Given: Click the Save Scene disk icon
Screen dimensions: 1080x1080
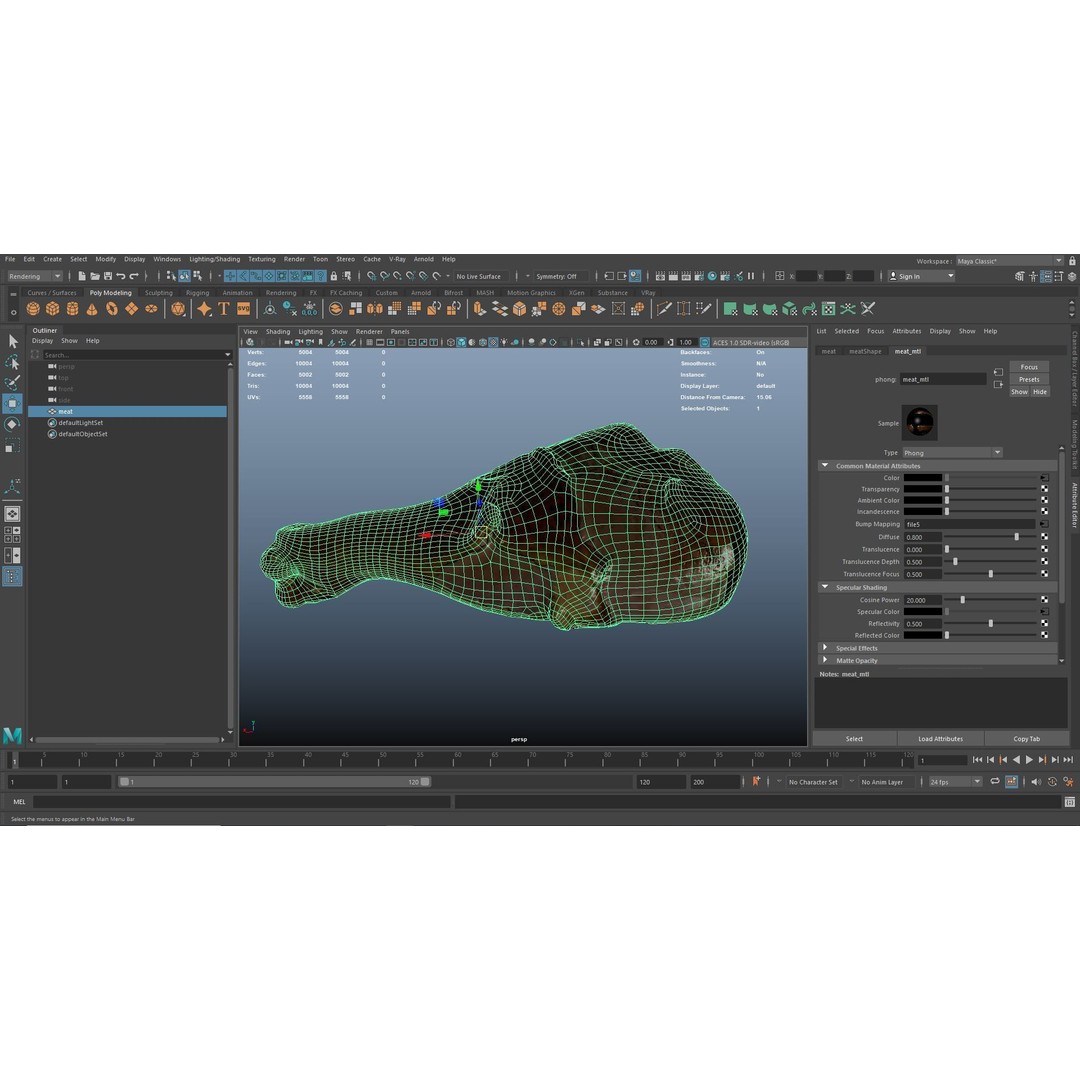Looking at the screenshot, I should click(108, 276).
